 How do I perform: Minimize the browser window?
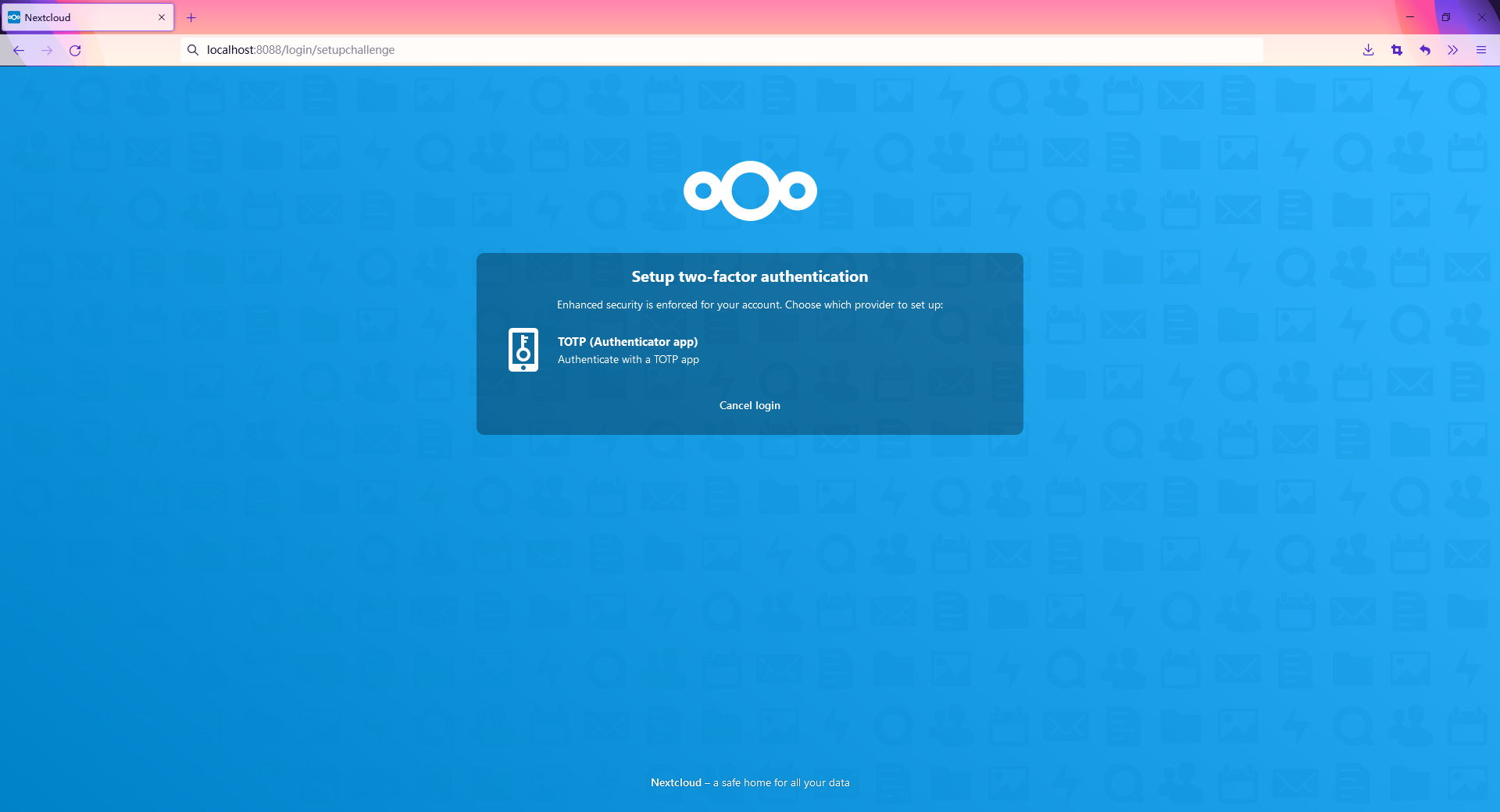(x=1410, y=16)
